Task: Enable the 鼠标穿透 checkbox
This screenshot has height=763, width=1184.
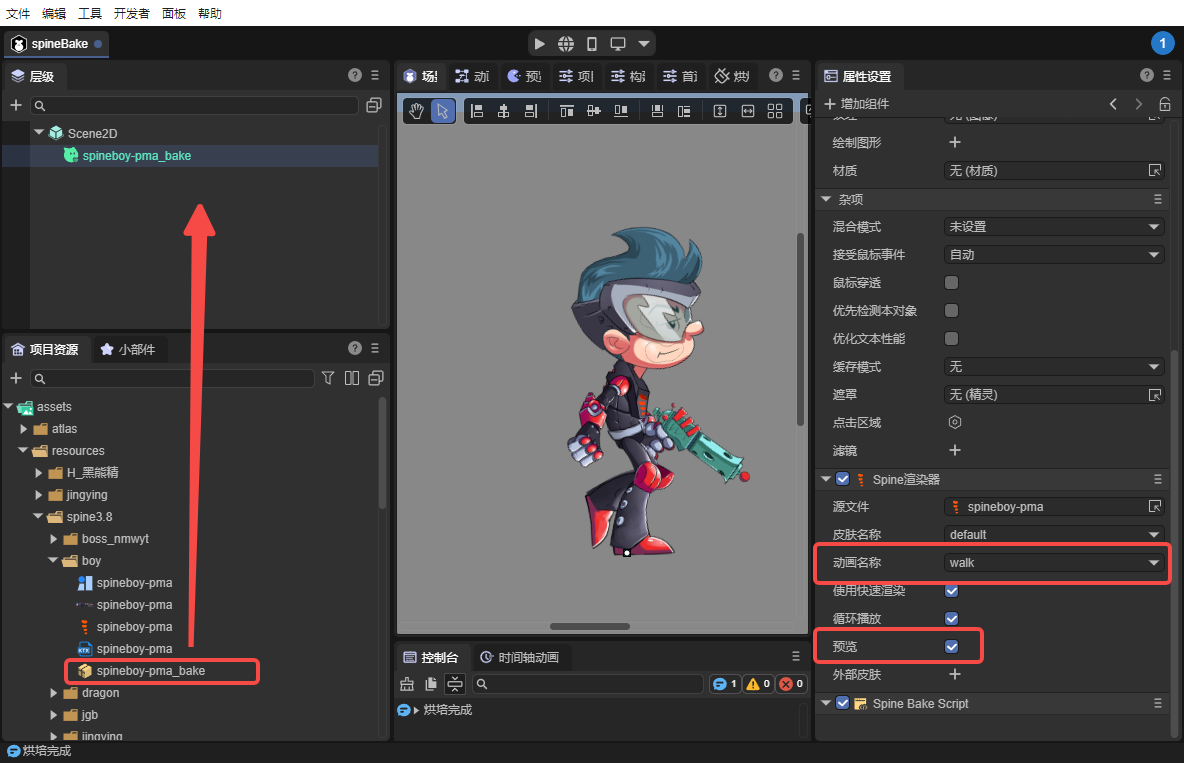Action: 952,283
